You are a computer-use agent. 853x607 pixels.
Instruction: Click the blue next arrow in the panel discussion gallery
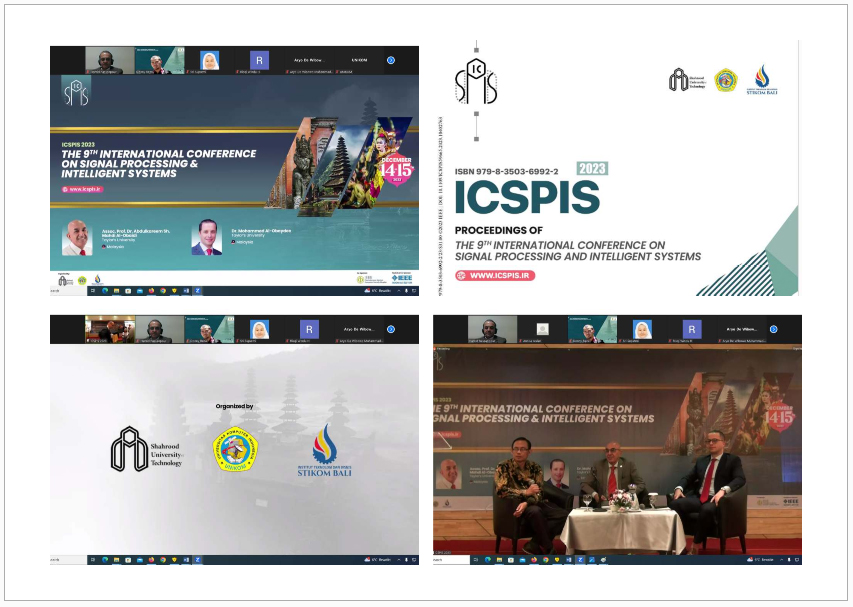[773, 329]
